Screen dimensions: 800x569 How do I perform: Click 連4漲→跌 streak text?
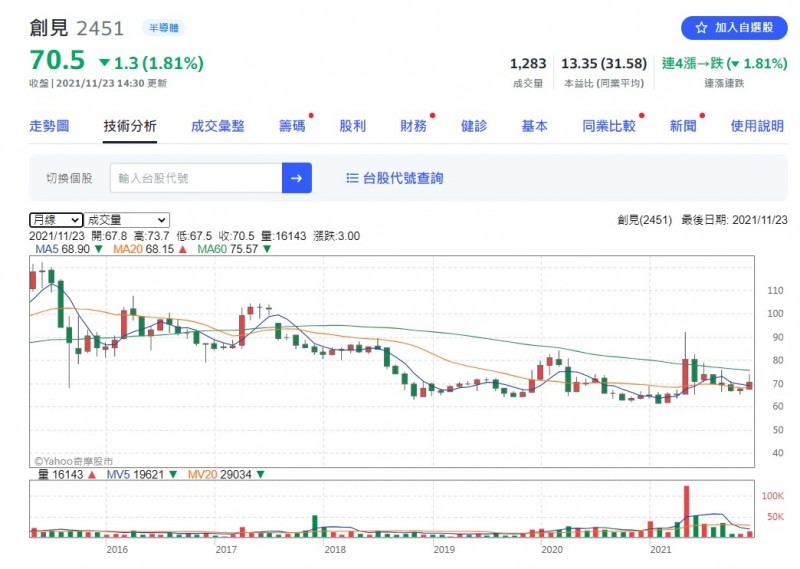724,64
